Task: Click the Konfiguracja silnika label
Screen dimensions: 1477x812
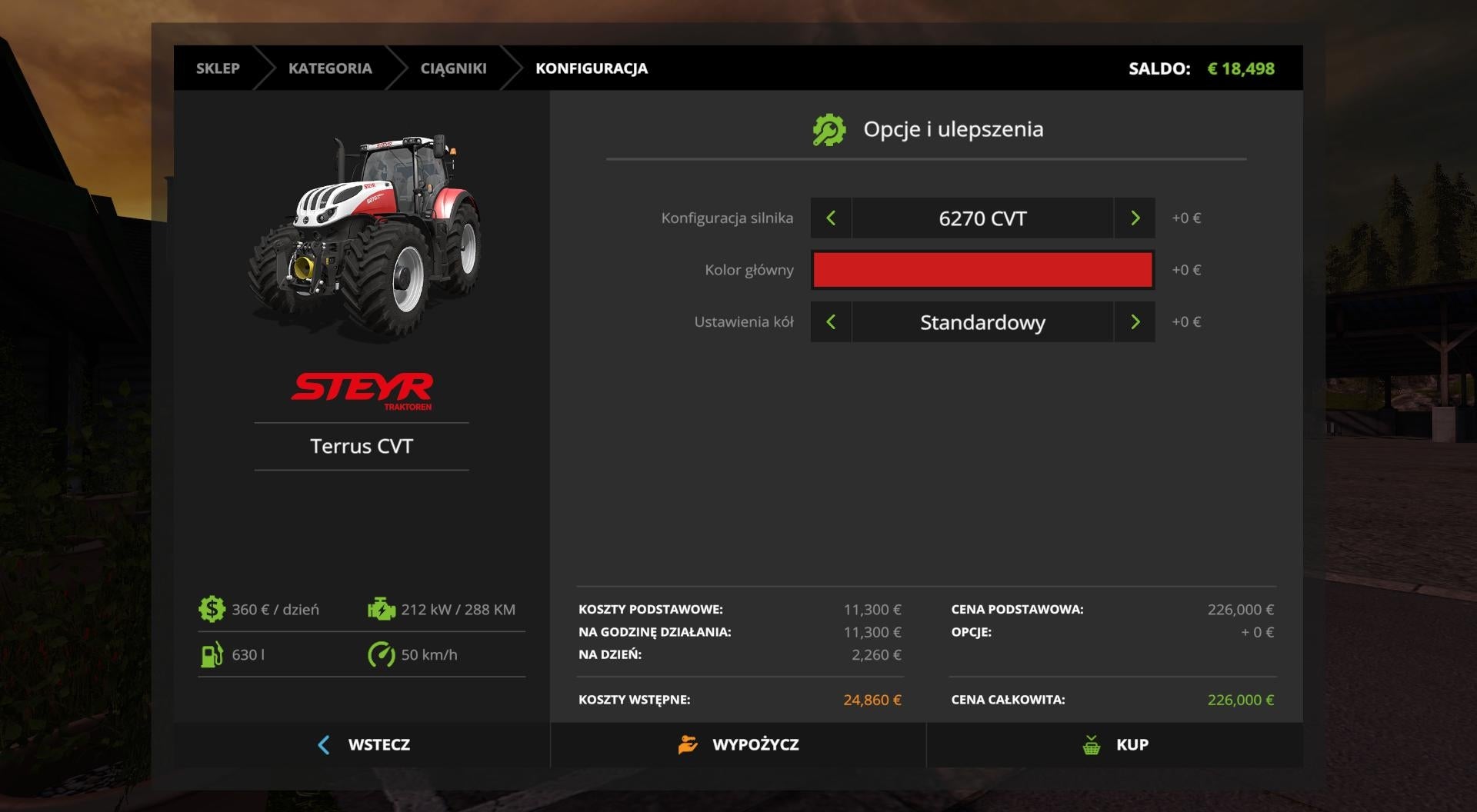Action: pyautogui.click(x=727, y=218)
